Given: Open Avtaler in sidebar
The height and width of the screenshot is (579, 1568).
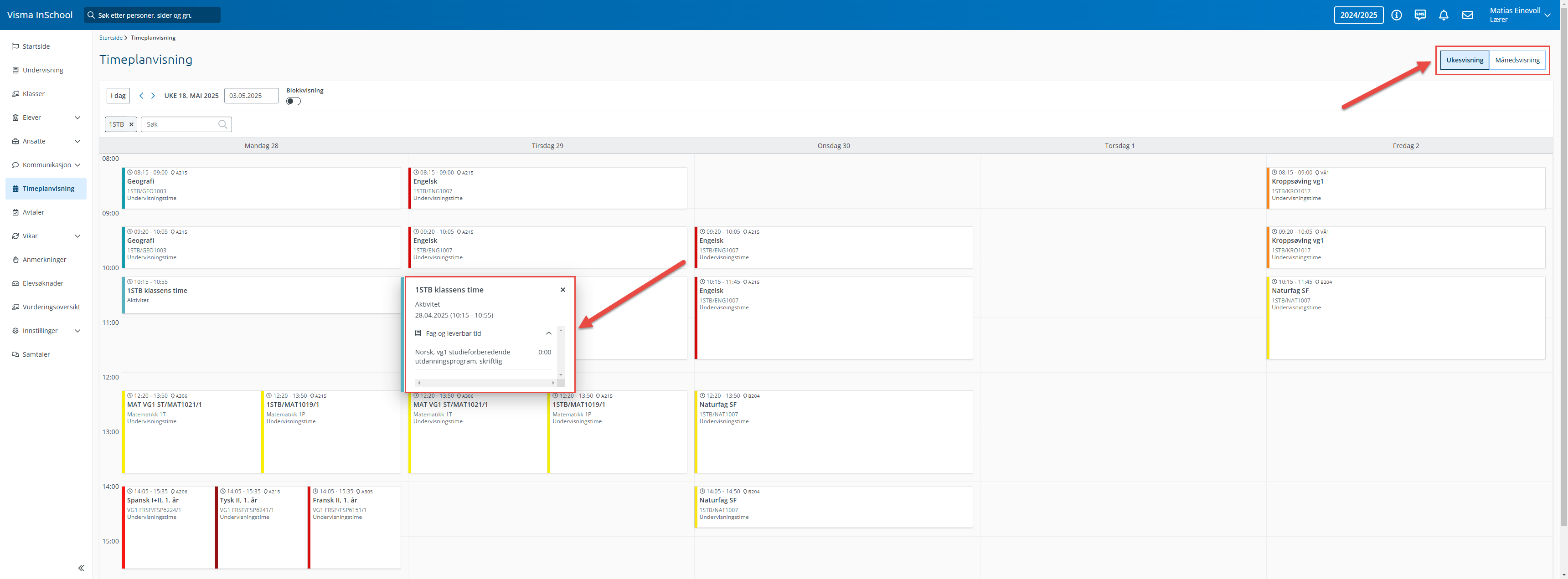Looking at the screenshot, I should pos(33,212).
